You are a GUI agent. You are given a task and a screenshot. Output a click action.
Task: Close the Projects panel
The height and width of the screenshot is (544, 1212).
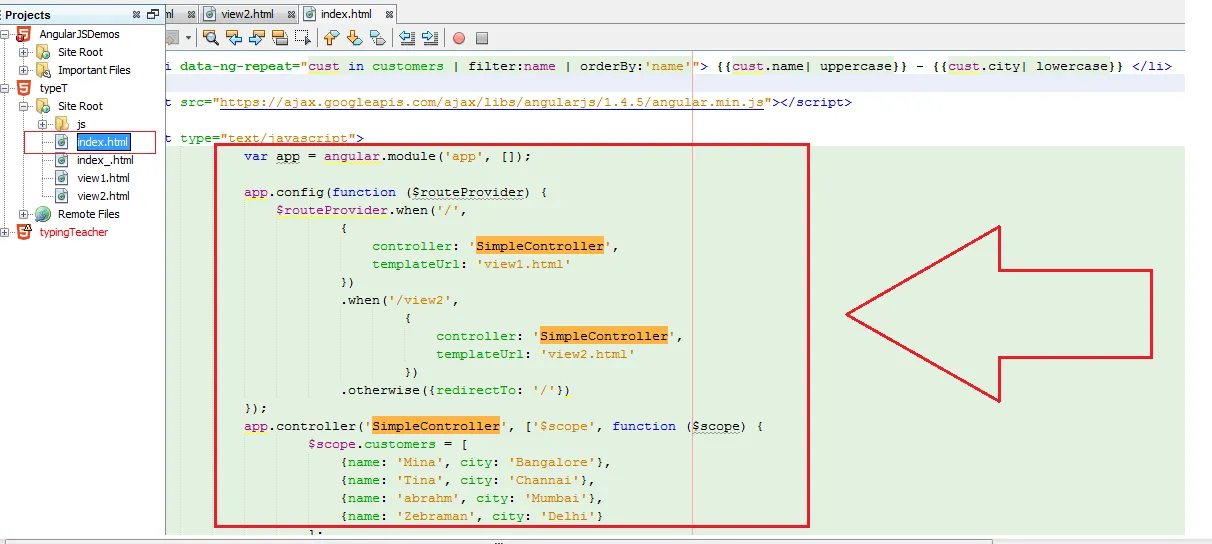pyautogui.click(x=136, y=15)
